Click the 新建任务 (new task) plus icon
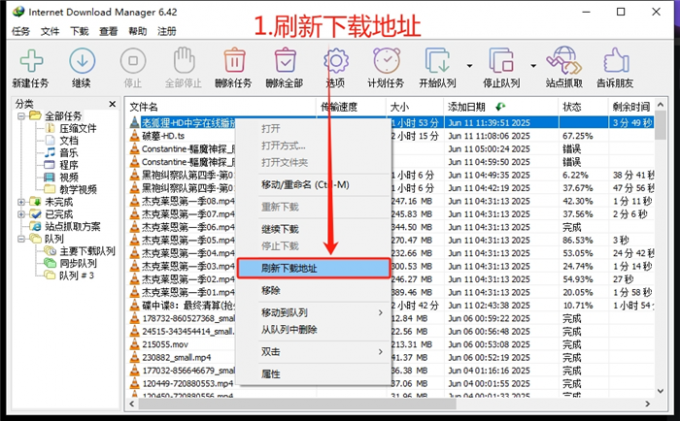The width and height of the screenshot is (680, 421). tap(31, 61)
